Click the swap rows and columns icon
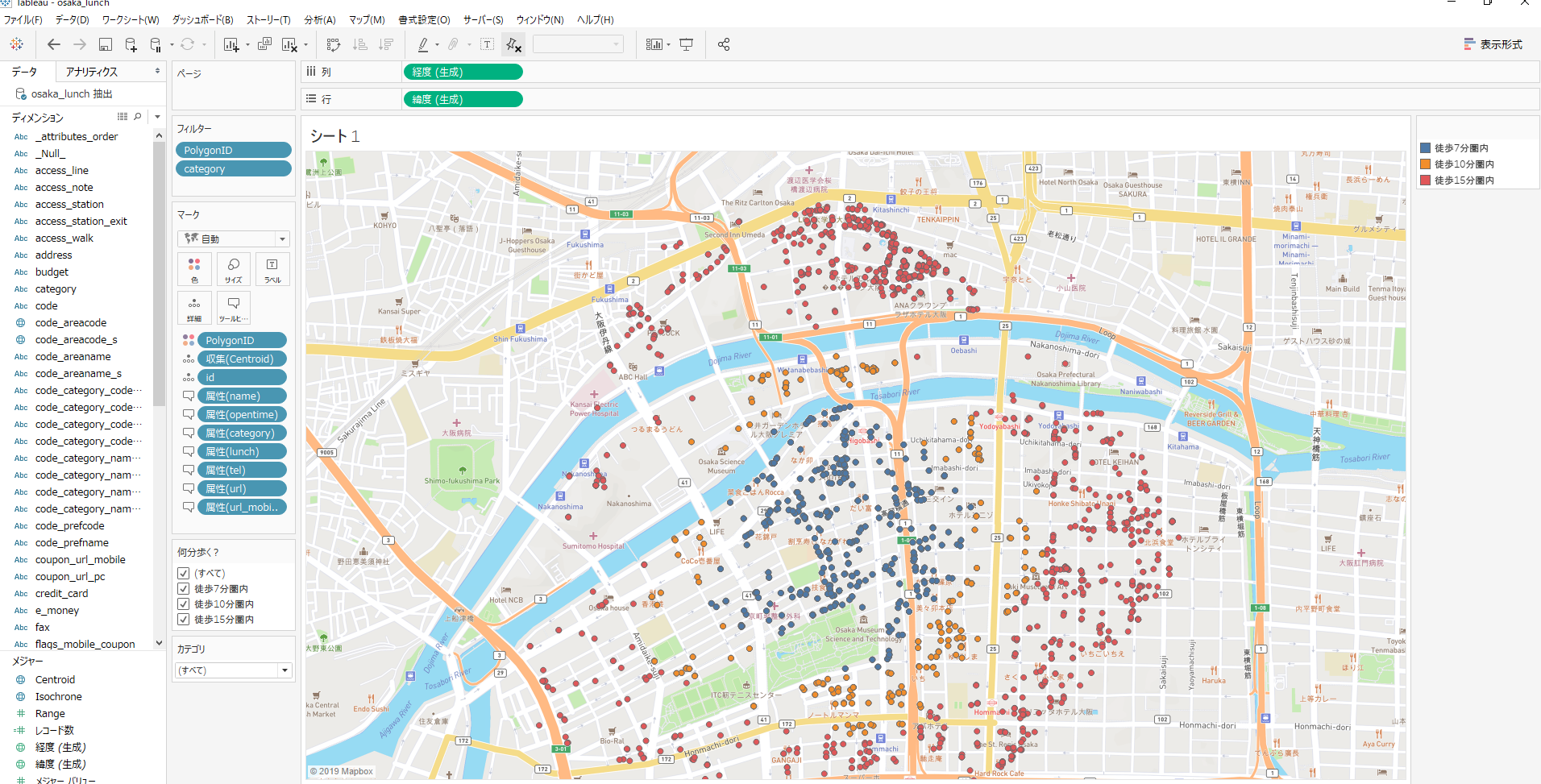Screen dimensions: 1541x784 click(333, 44)
